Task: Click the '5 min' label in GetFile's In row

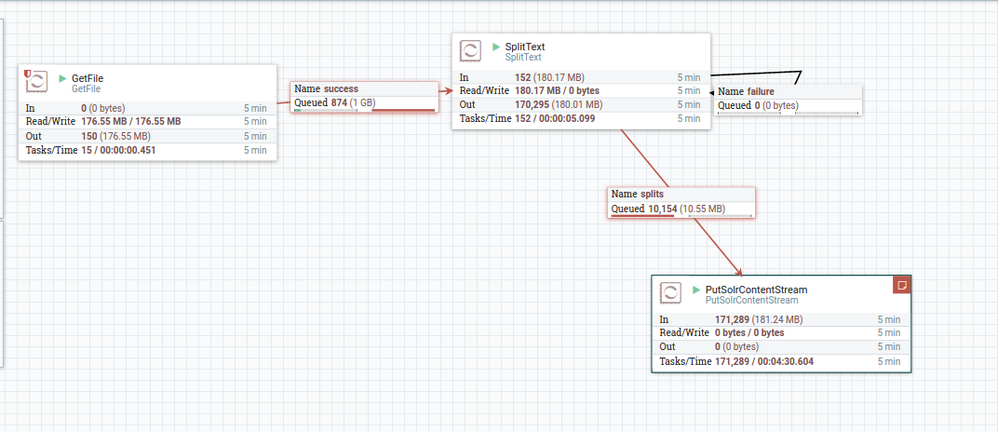Action: click(255, 108)
